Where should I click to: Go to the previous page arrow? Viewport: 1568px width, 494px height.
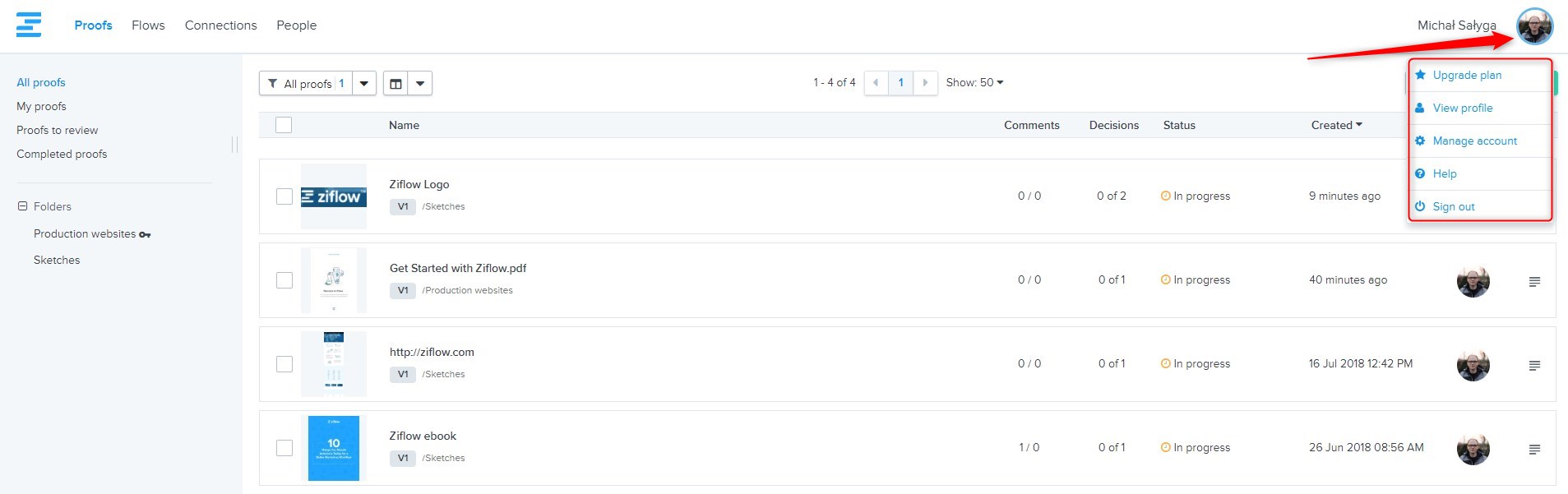pyautogui.click(x=876, y=83)
